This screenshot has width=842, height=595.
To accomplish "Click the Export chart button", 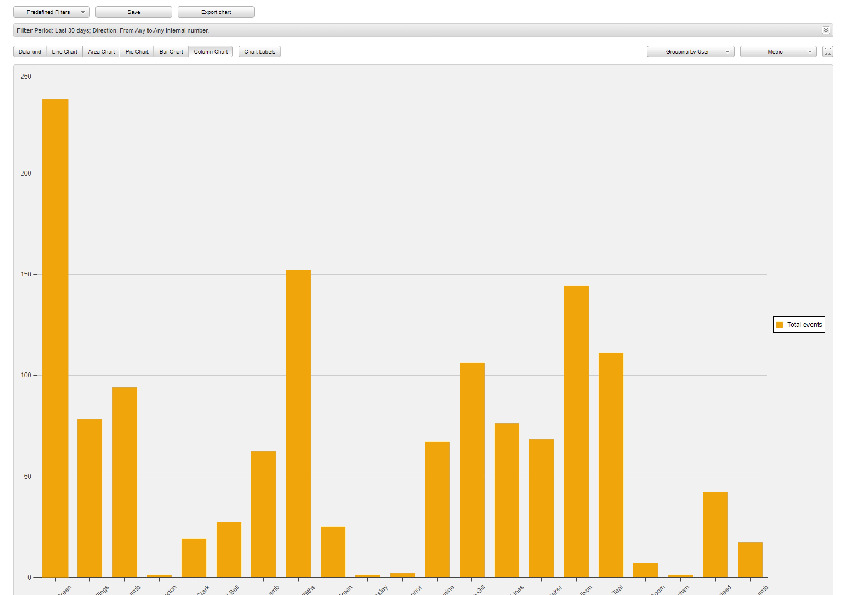I will [x=216, y=12].
